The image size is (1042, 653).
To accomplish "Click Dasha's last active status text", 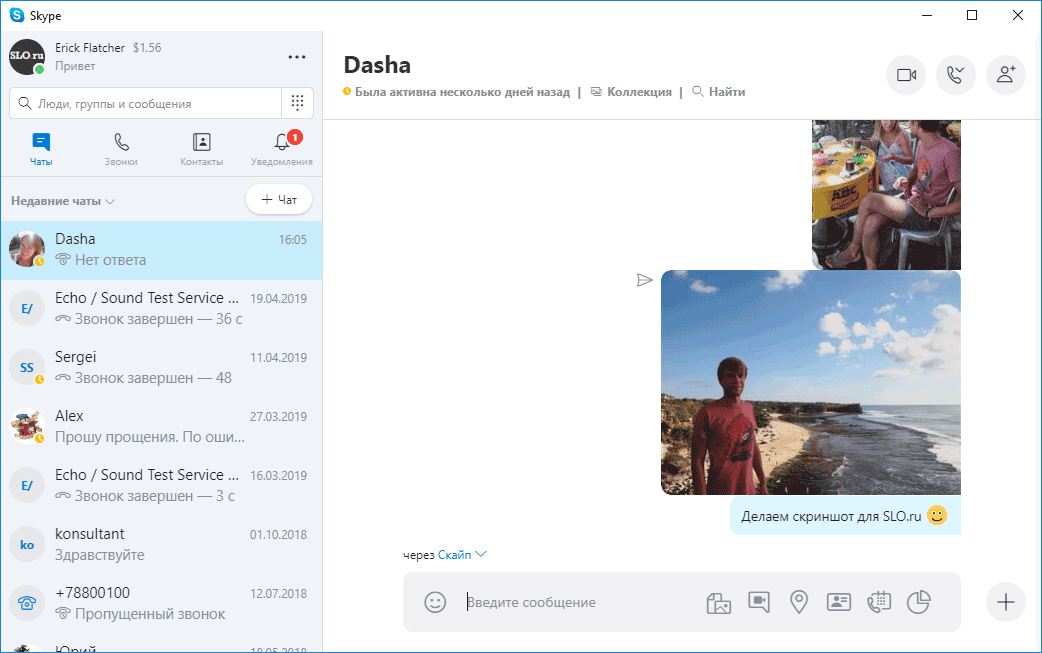I will [462, 92].
